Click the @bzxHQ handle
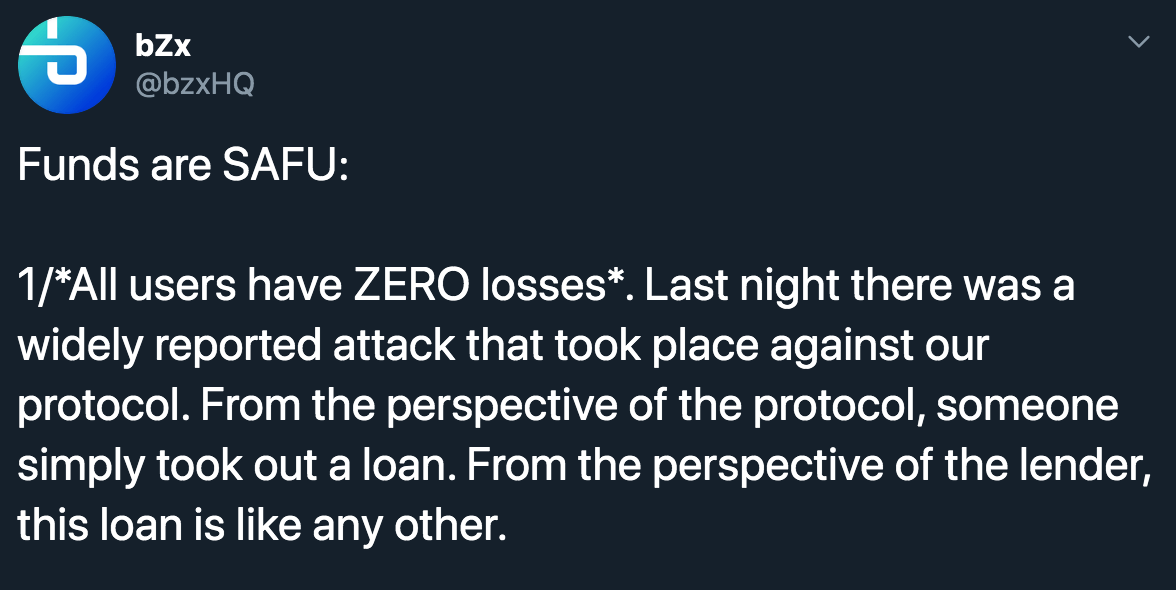The image size is (1176, 590). (x=193, y=84)
